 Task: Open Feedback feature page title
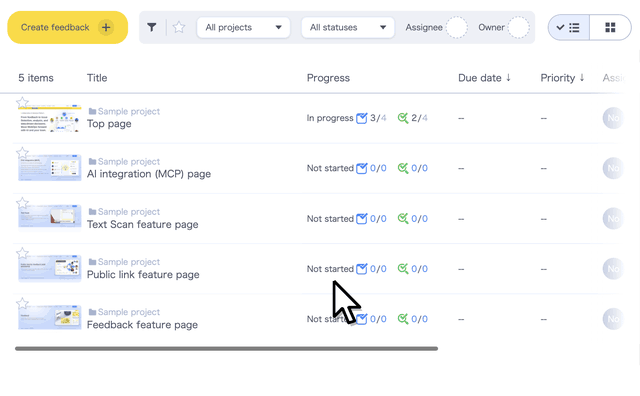pyautogui.click(x=142, y=325)
